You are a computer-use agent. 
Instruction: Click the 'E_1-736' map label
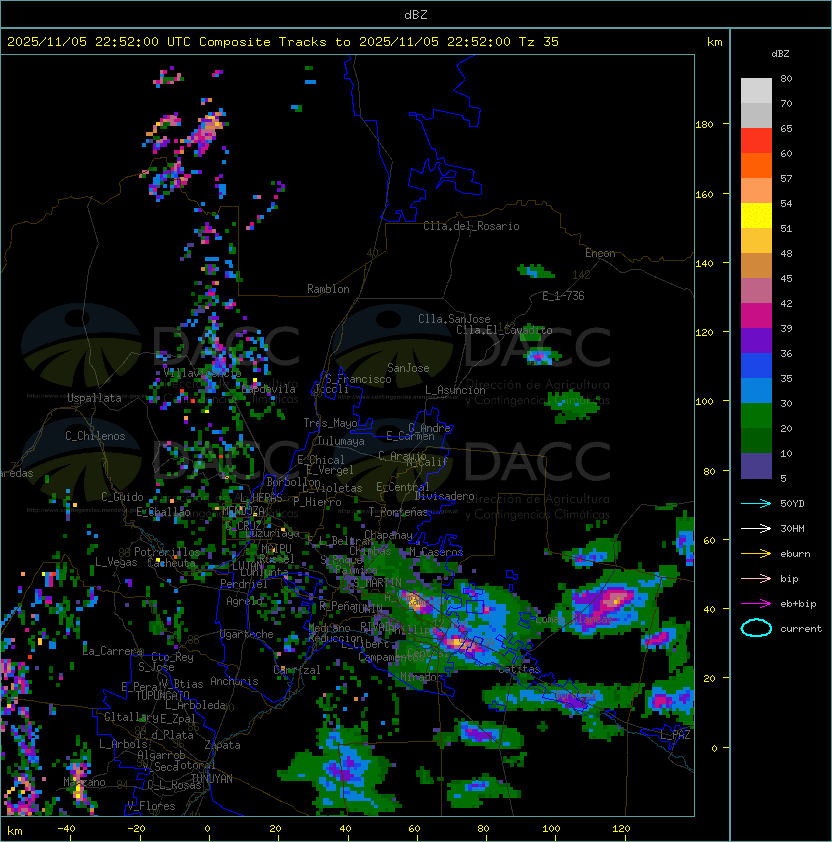point(563,296)
